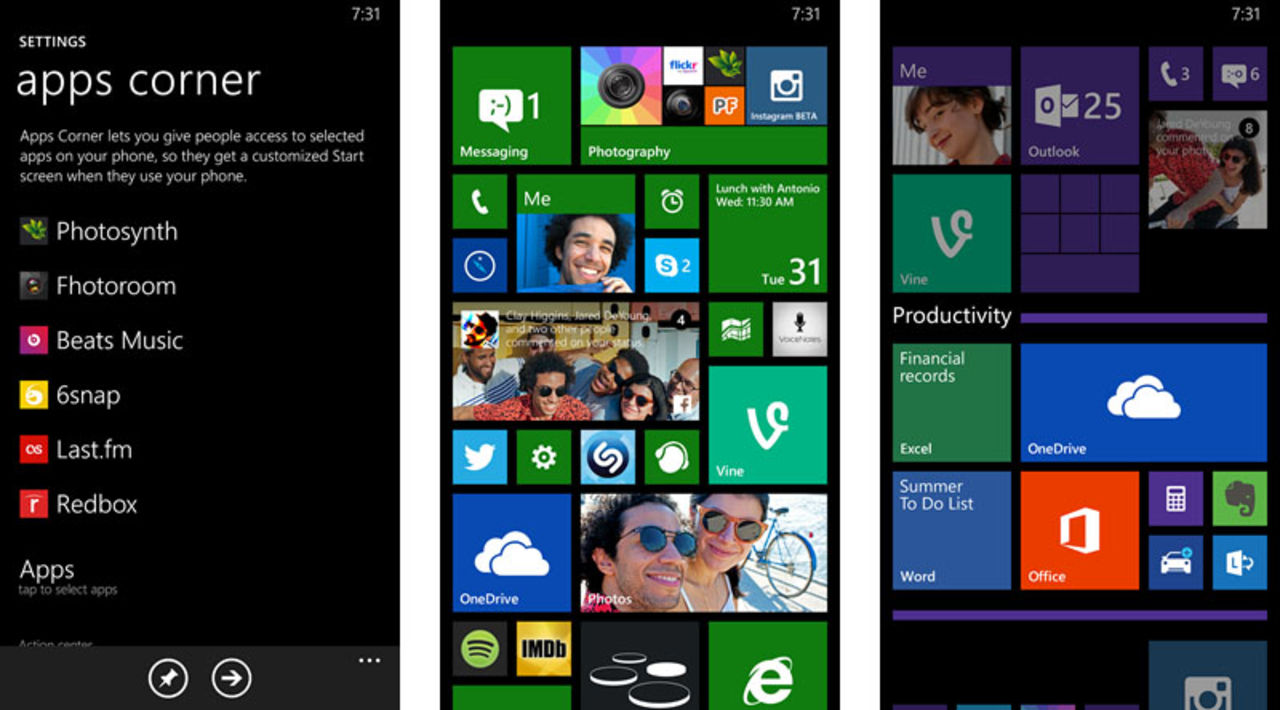This screenshot has height=710, width=1280.
Task: Launch Internet Explorer from its tile
Action: point(768,675)
